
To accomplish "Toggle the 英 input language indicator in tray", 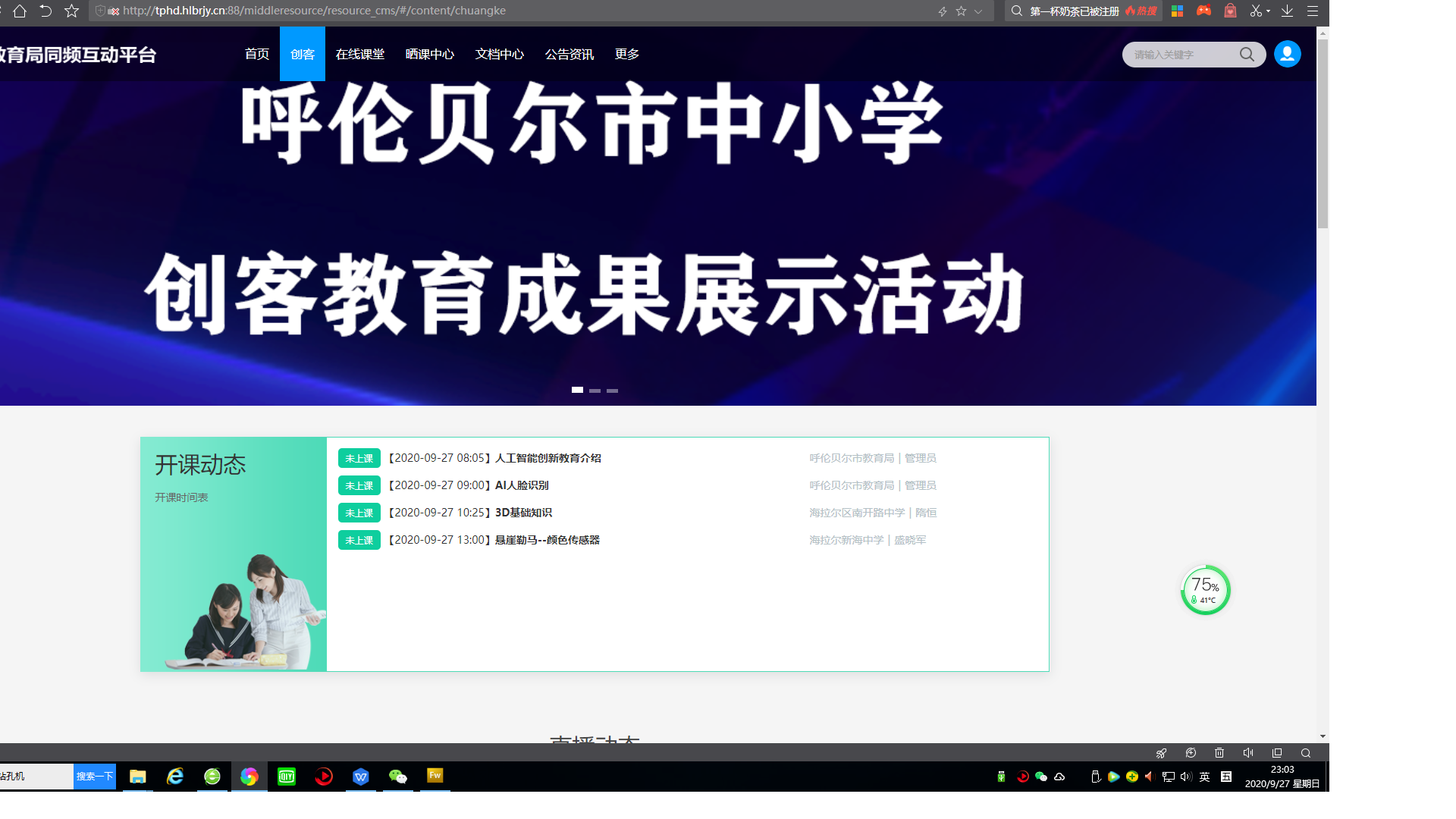I will (1205, 777).
